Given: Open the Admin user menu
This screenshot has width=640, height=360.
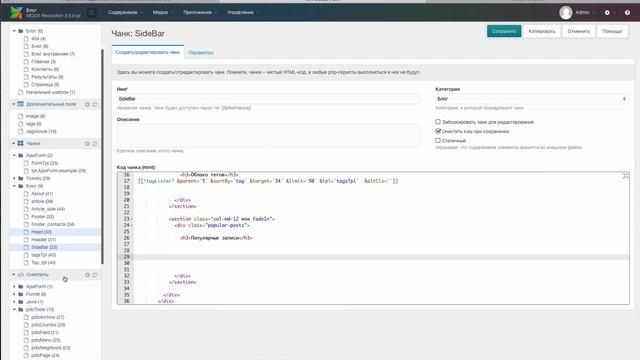Looking at the screenshot, I should click(x=584, y=13).
